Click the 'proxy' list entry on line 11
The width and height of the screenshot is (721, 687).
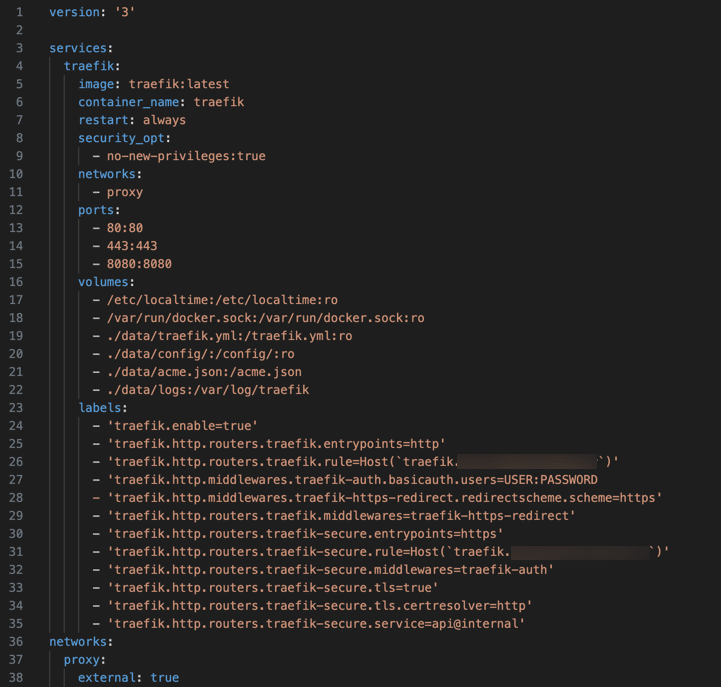[125, 192]
